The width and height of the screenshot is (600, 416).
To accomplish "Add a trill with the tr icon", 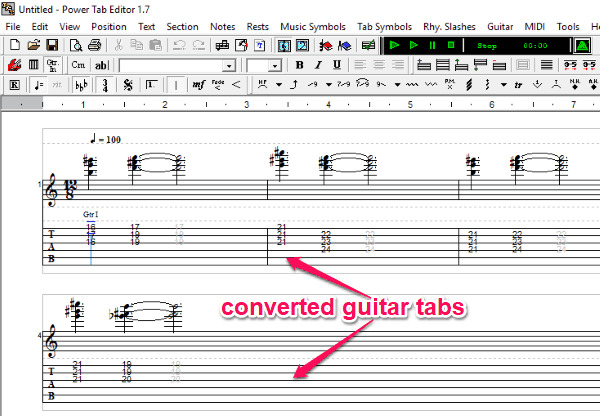I will pyautogui.click(x=518, y=85).
